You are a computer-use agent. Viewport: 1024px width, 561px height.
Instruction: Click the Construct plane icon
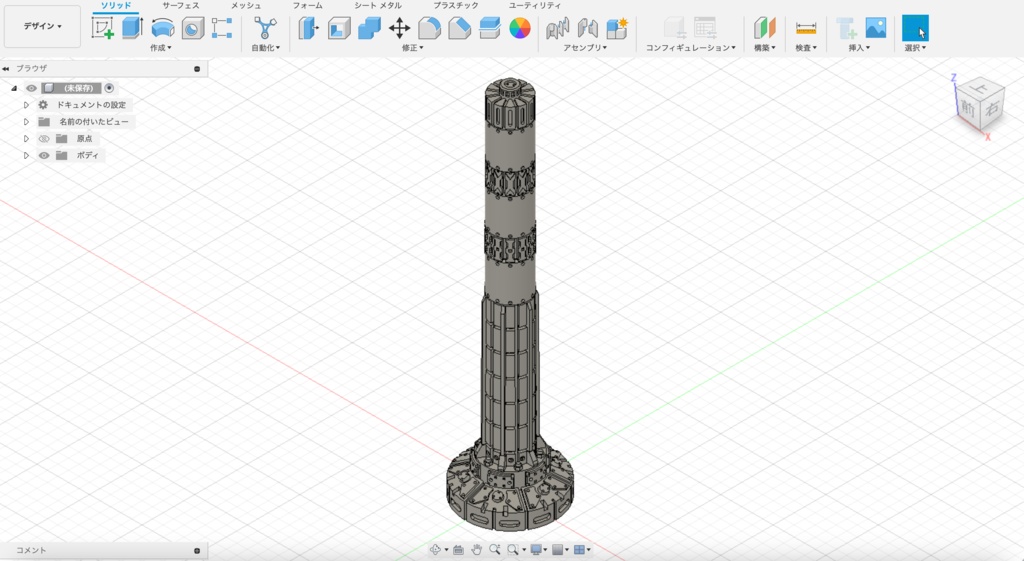pyautogui.click(x=764, y=28)
